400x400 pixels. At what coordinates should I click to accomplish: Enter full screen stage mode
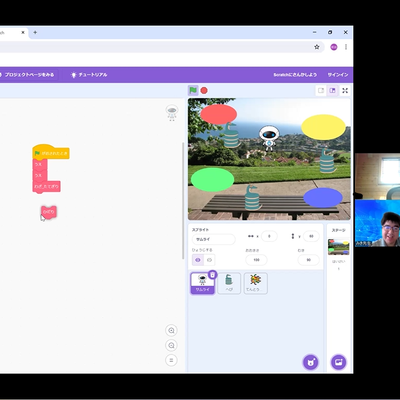345,90
